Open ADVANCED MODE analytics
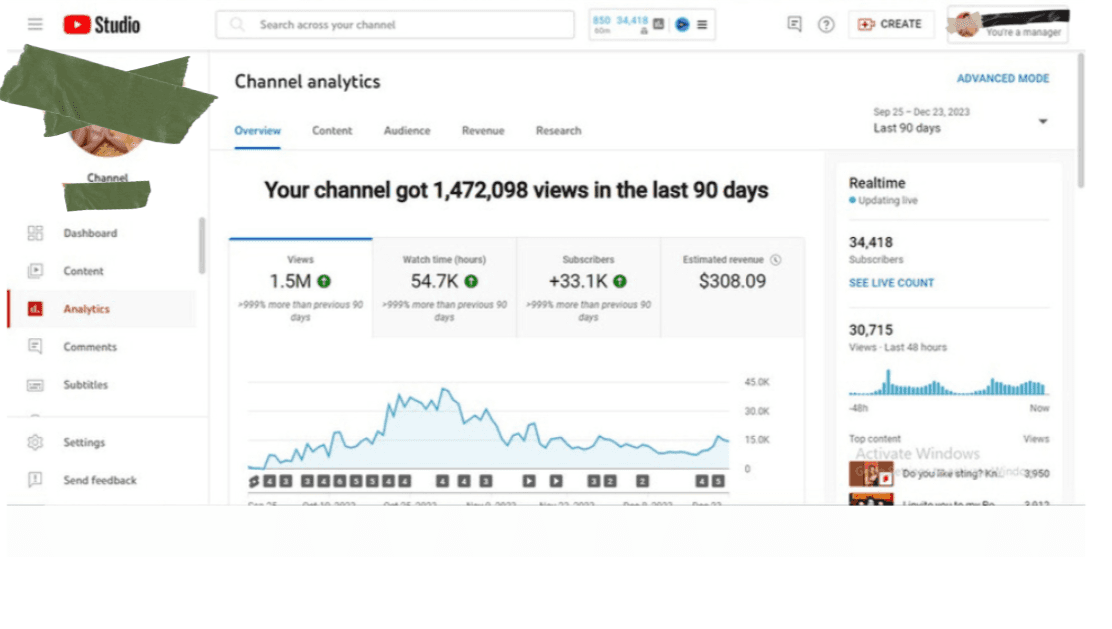The image size is (1112, 629). point(1003,78)
